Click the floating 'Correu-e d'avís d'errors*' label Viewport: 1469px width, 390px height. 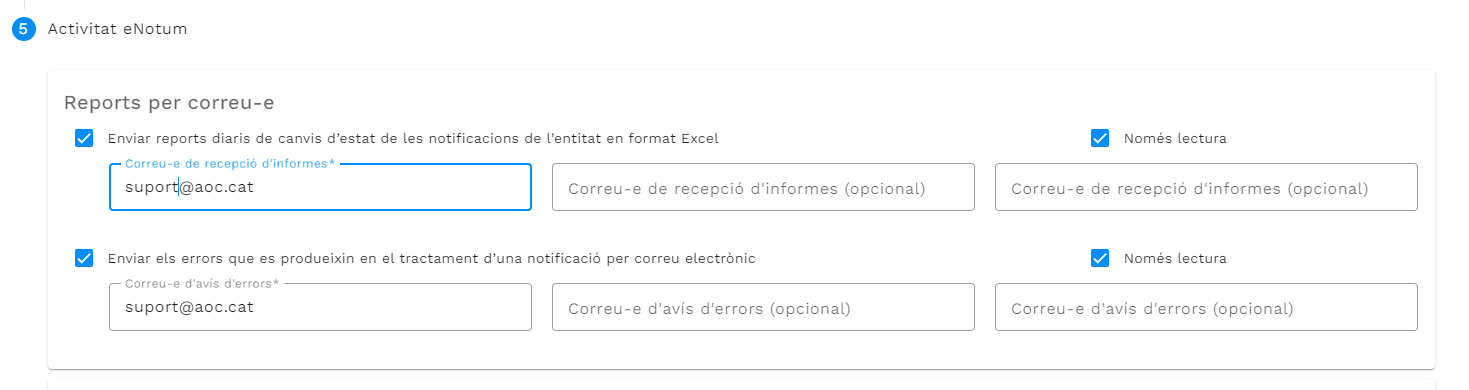tap(202, 283)
